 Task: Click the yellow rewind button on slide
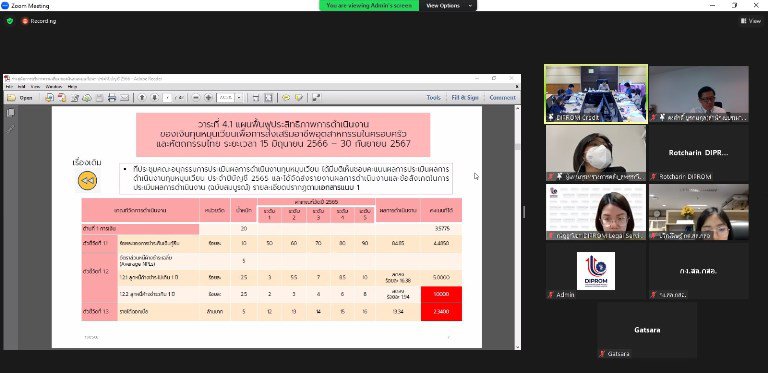(87, 181)
